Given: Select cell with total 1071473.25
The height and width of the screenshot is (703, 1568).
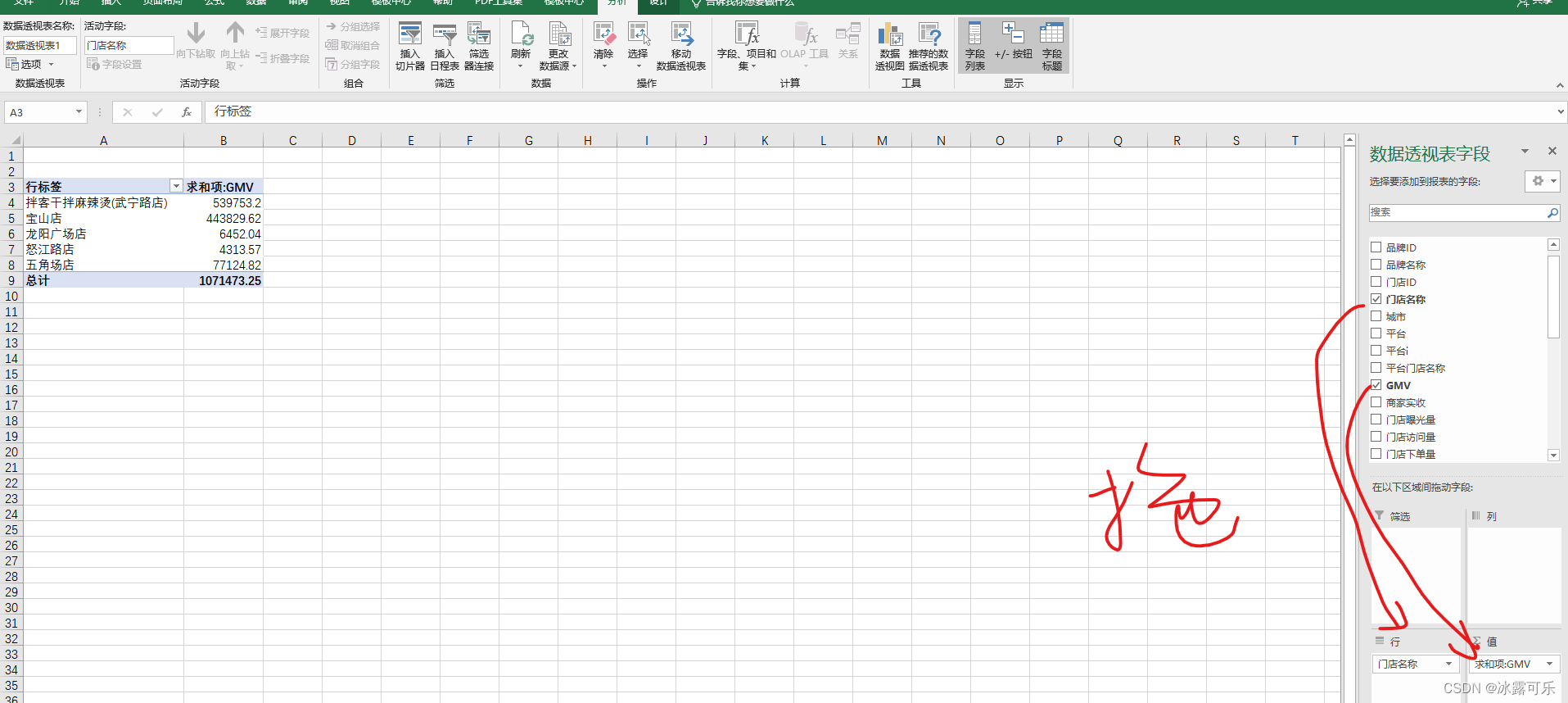Looking at the screenshot, I should click(224, 280).
